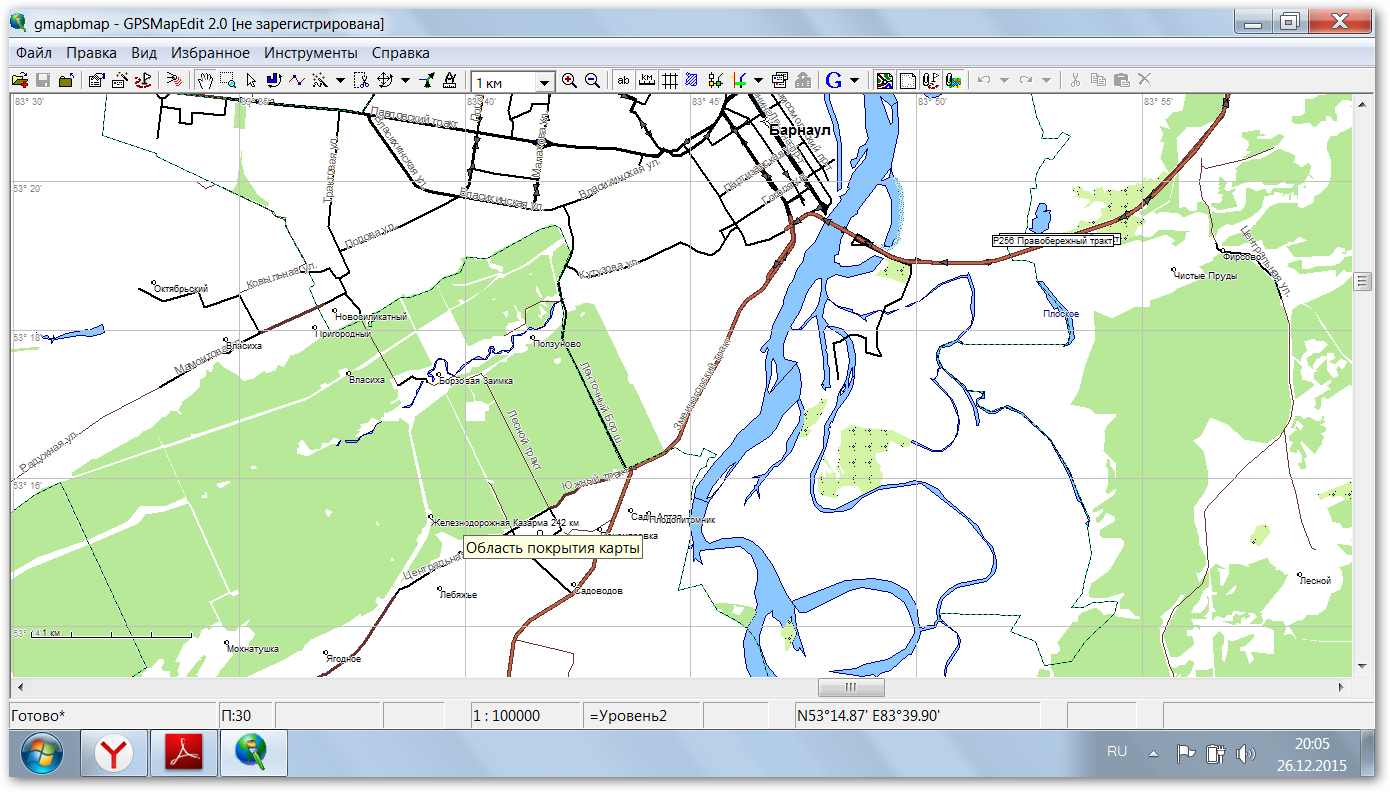Expand the Redo history dropdown

coord(1046,80)
